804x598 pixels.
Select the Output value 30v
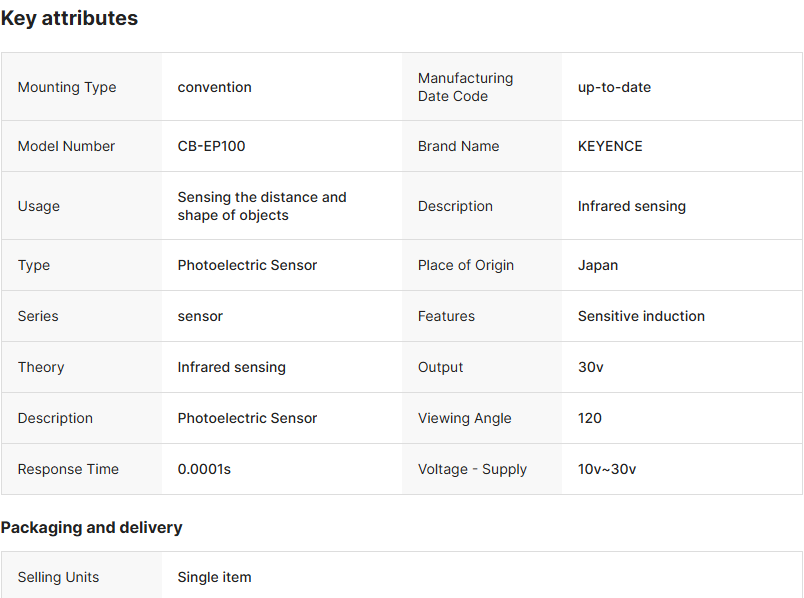click(591, 367)
